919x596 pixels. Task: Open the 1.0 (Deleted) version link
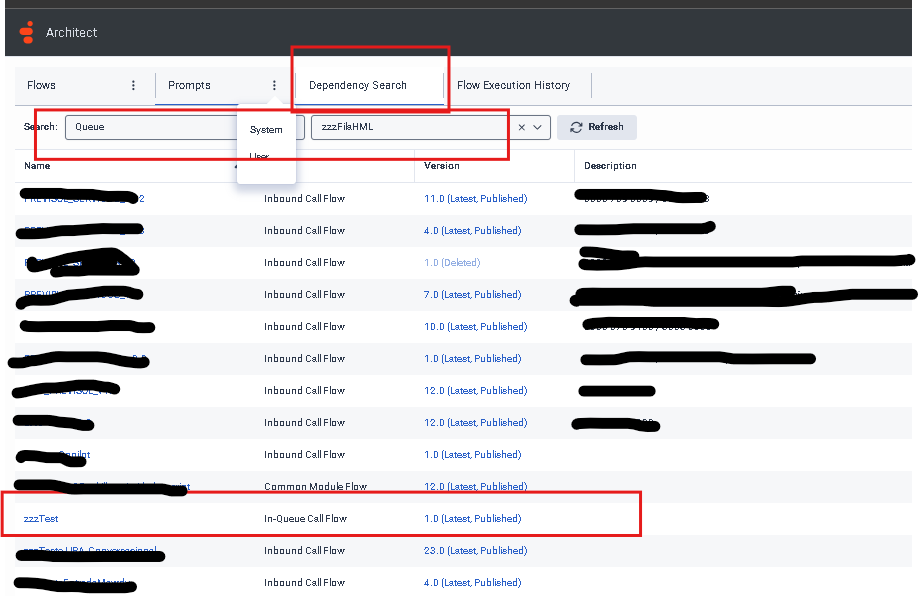coord(452,263)
